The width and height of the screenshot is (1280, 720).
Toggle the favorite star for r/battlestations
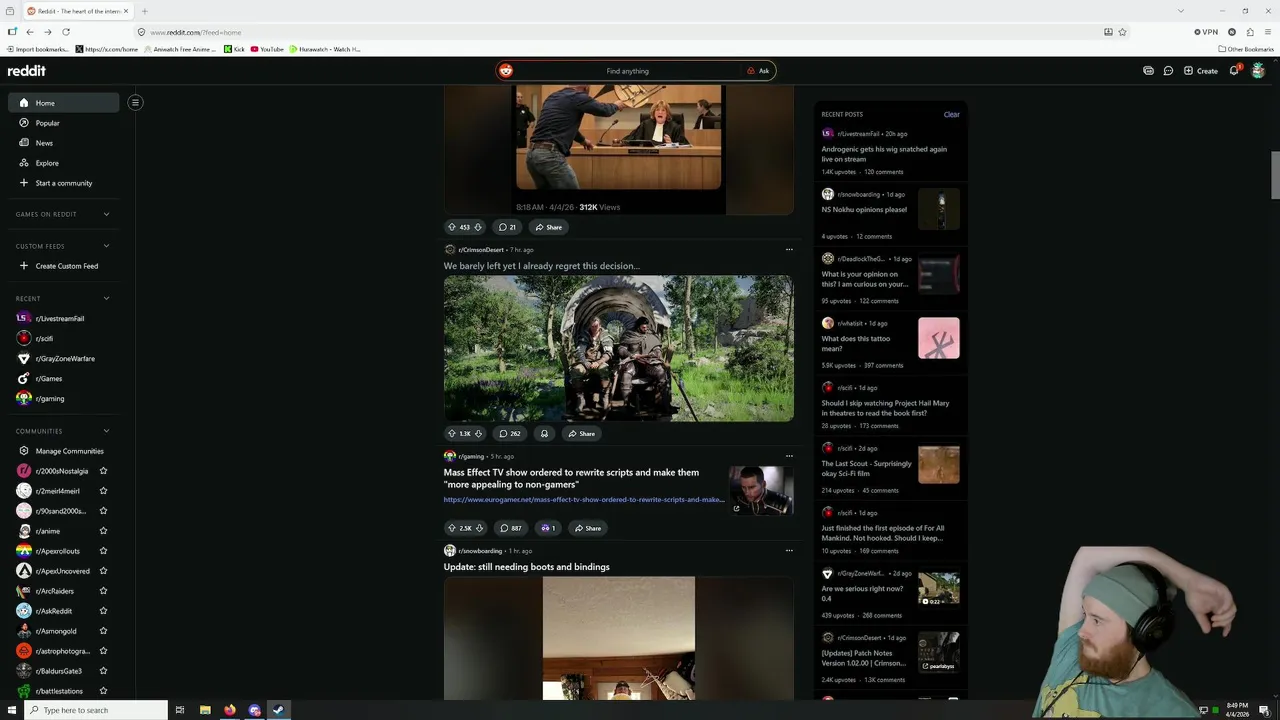point(103,691)
